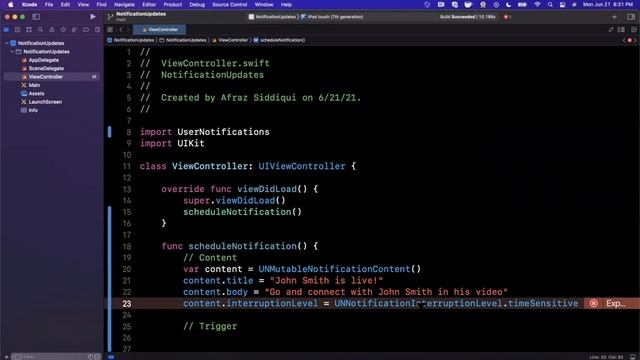The height and width of the screenshot is (360, 640).
Task: Select the ViewController editor tab
Action: [x=160, y=29]
